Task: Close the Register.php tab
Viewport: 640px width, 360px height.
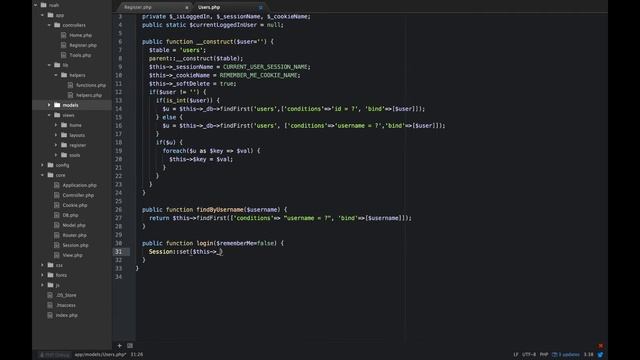Action: [x=187, y=7]
